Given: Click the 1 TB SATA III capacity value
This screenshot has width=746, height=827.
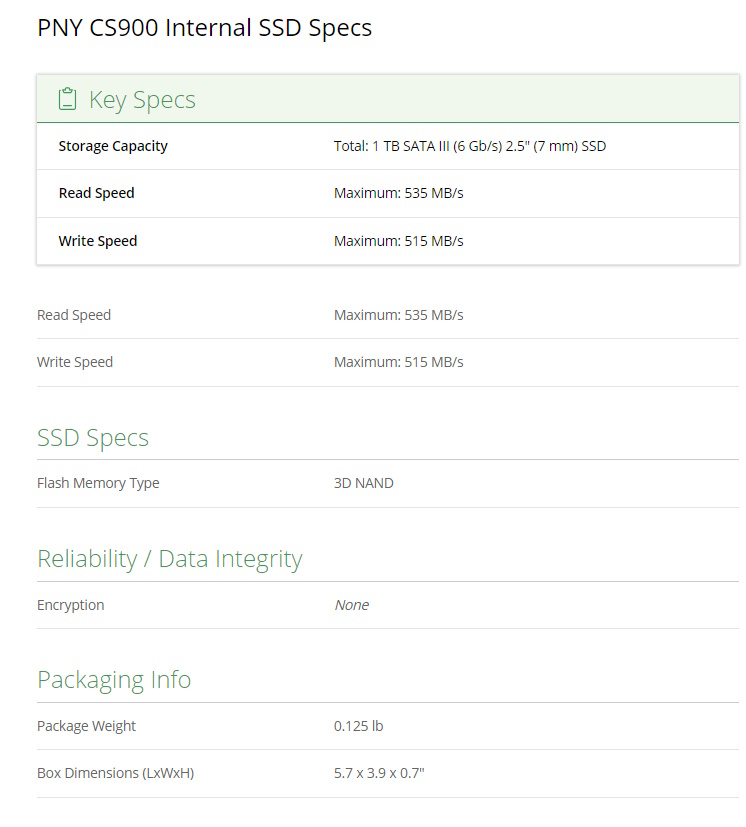Looking at the screenshot, I should 469,146.
